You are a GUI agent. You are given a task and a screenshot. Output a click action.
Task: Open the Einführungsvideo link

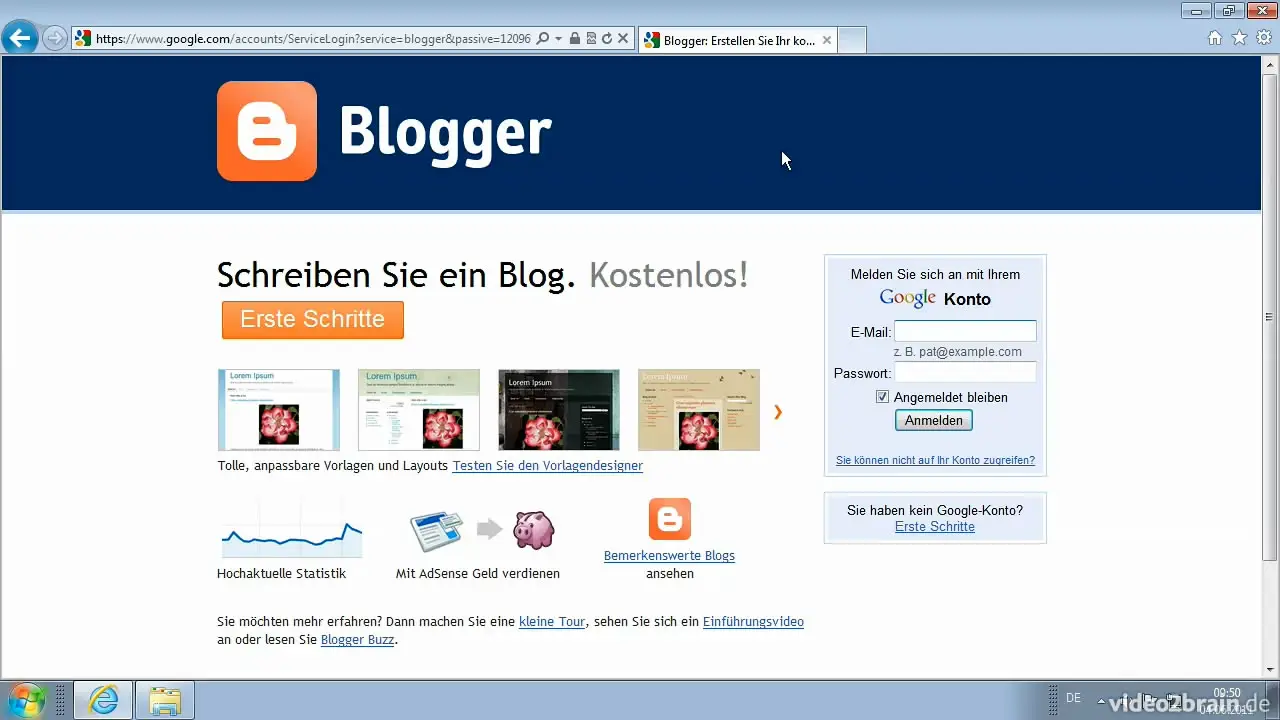coord(753,622)
